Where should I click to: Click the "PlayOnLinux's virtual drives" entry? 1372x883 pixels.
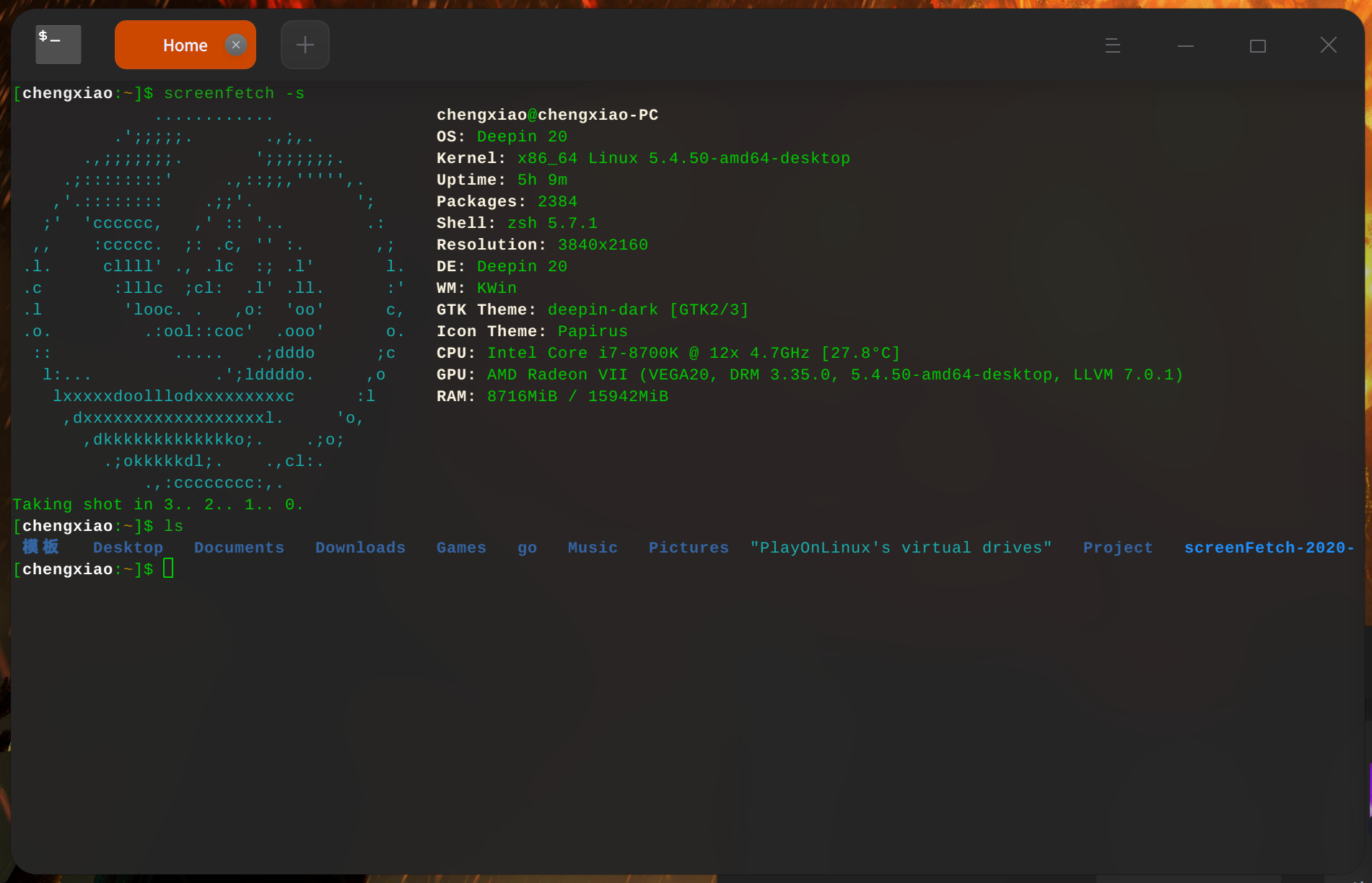[x=901, y=548]
